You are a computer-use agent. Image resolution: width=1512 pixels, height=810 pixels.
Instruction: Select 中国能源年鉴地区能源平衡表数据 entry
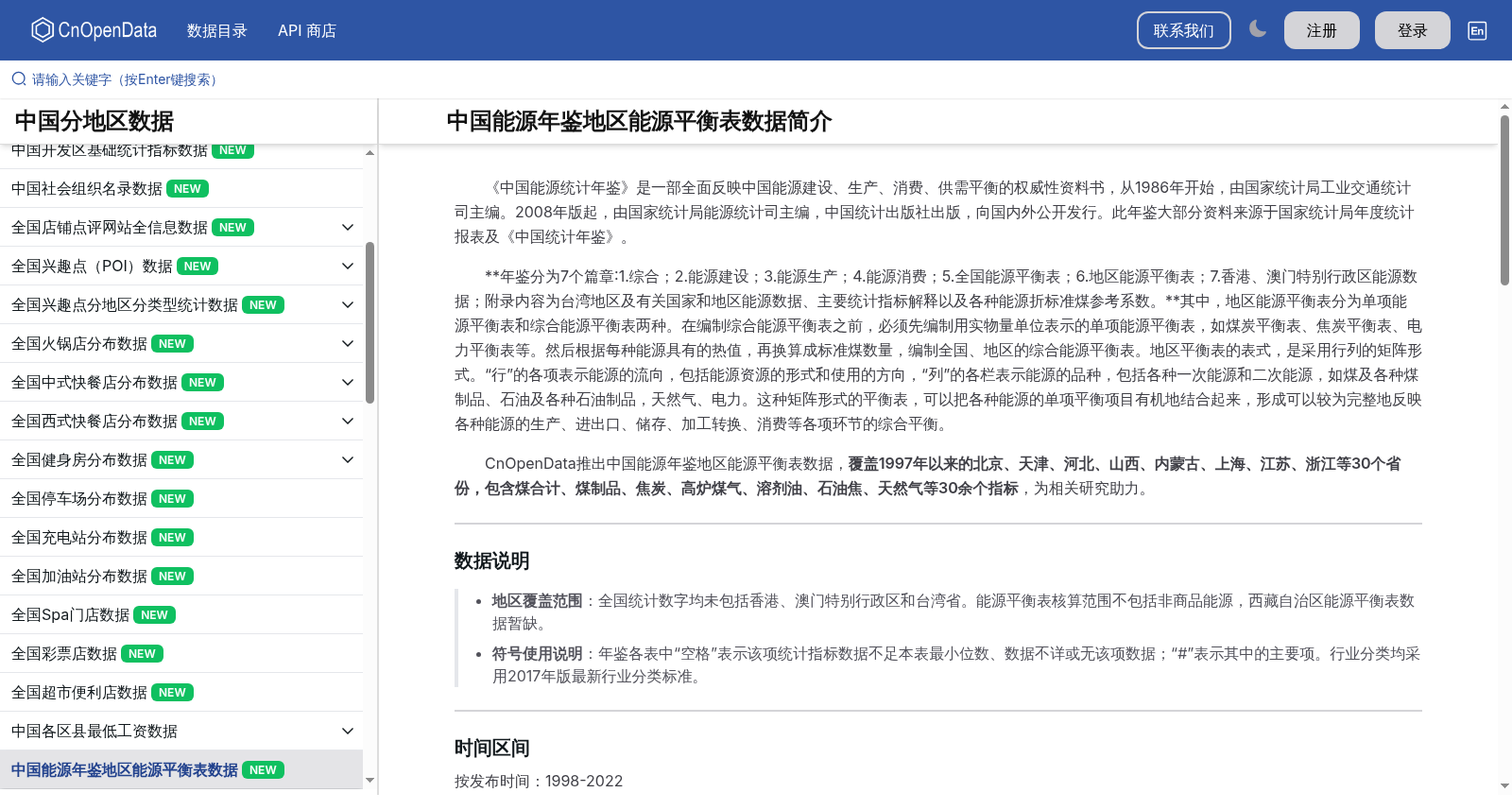pos(181,769)
